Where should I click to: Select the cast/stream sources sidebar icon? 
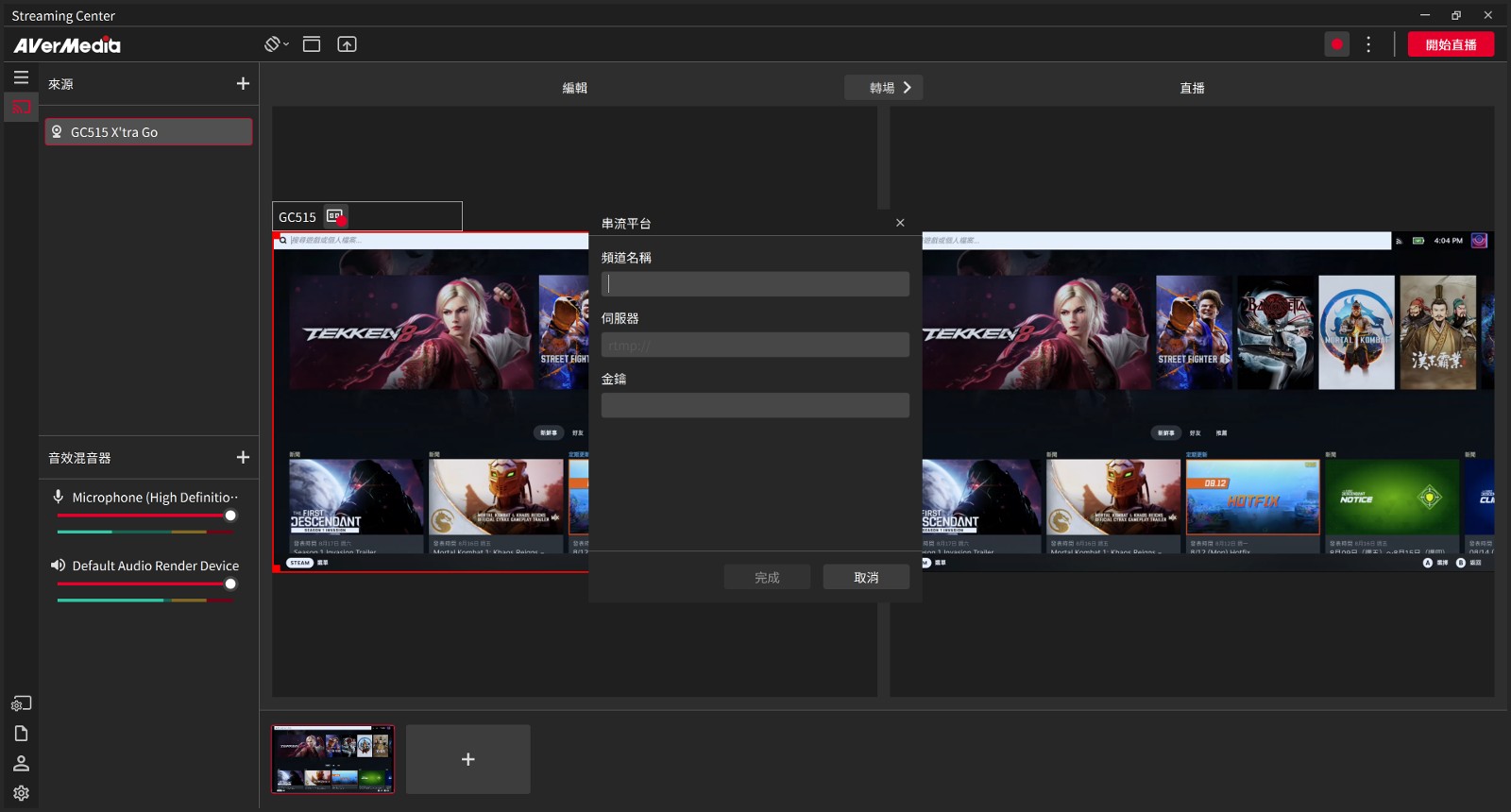21,107
